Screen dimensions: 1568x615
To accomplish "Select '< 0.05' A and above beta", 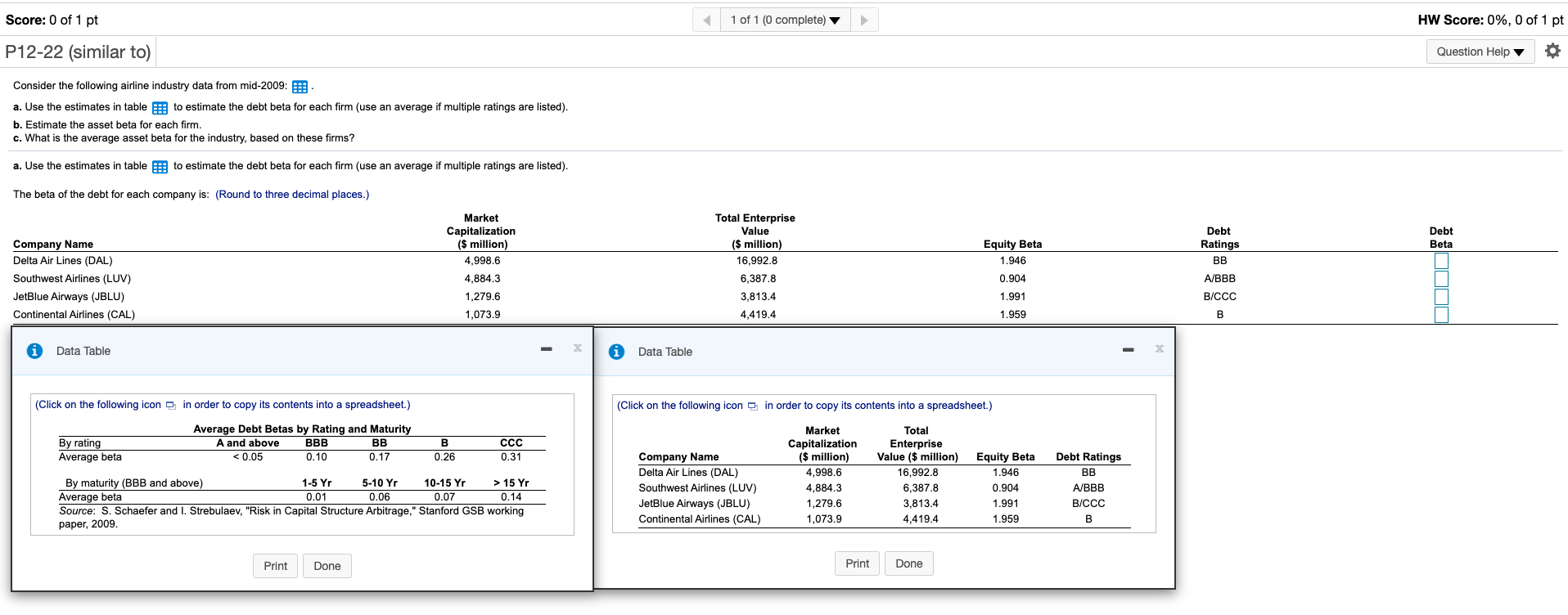I will coord(248,457).
